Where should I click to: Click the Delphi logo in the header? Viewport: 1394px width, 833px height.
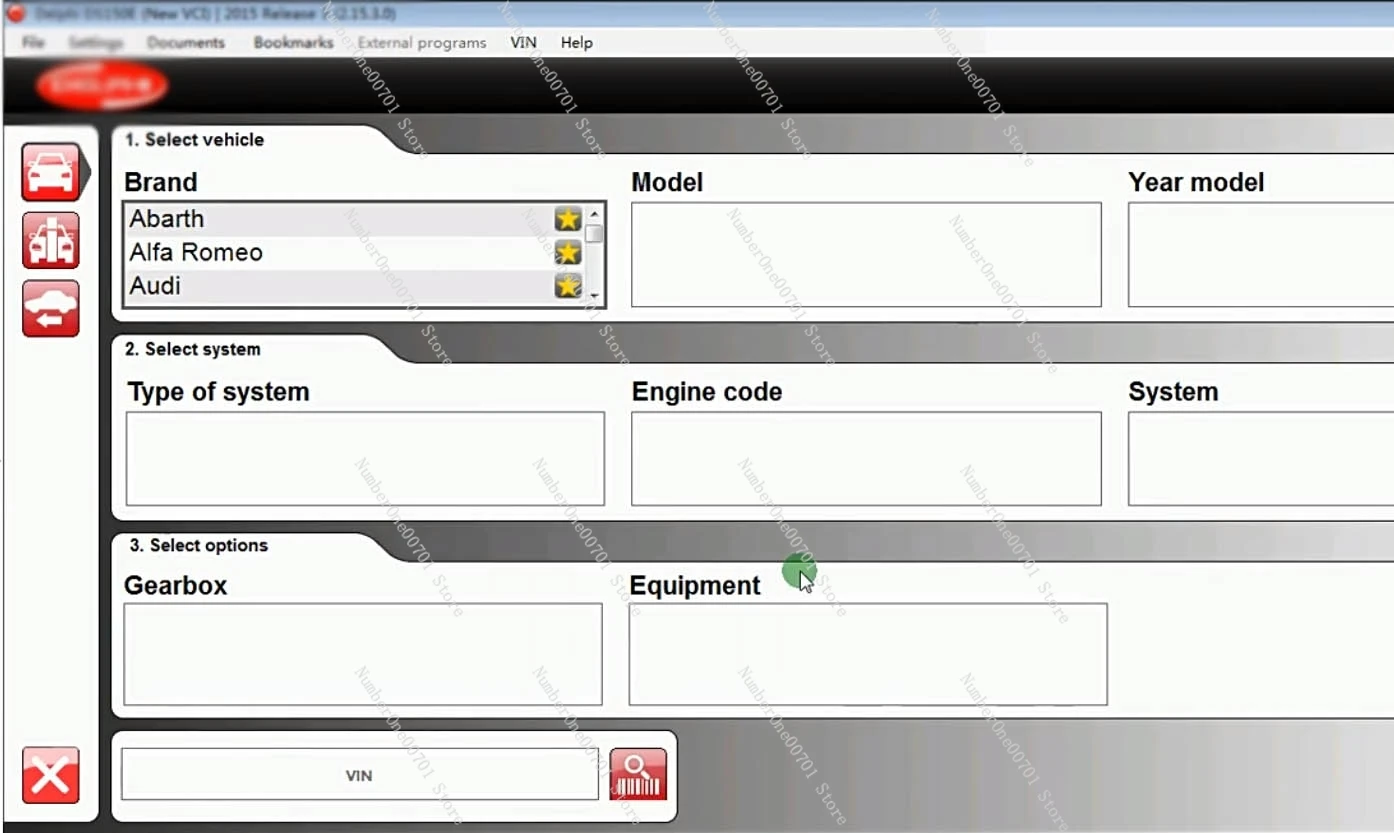click(x=102, y=86)
